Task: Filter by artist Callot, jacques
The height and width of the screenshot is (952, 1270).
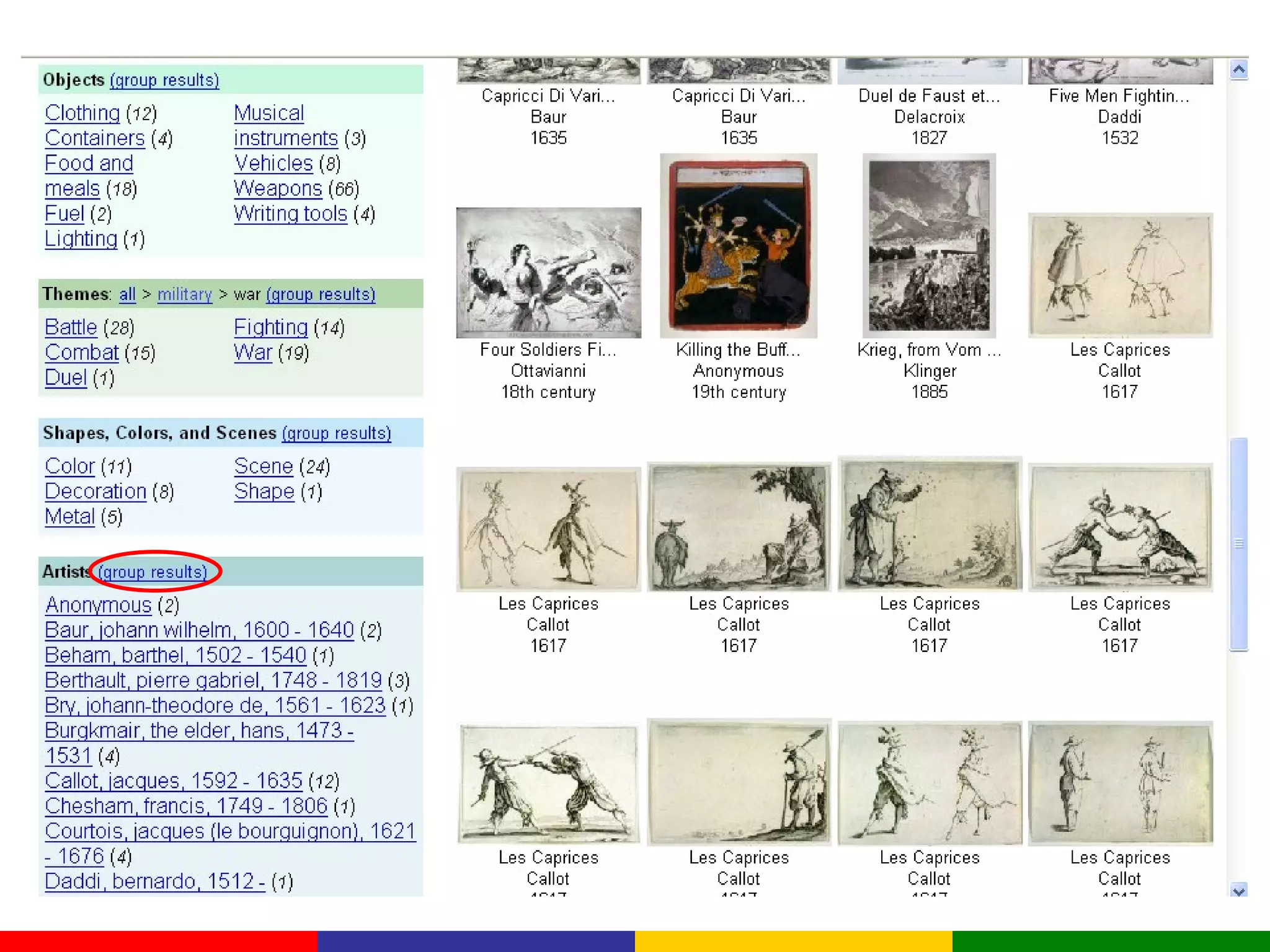Action: (x=173, y=780)
